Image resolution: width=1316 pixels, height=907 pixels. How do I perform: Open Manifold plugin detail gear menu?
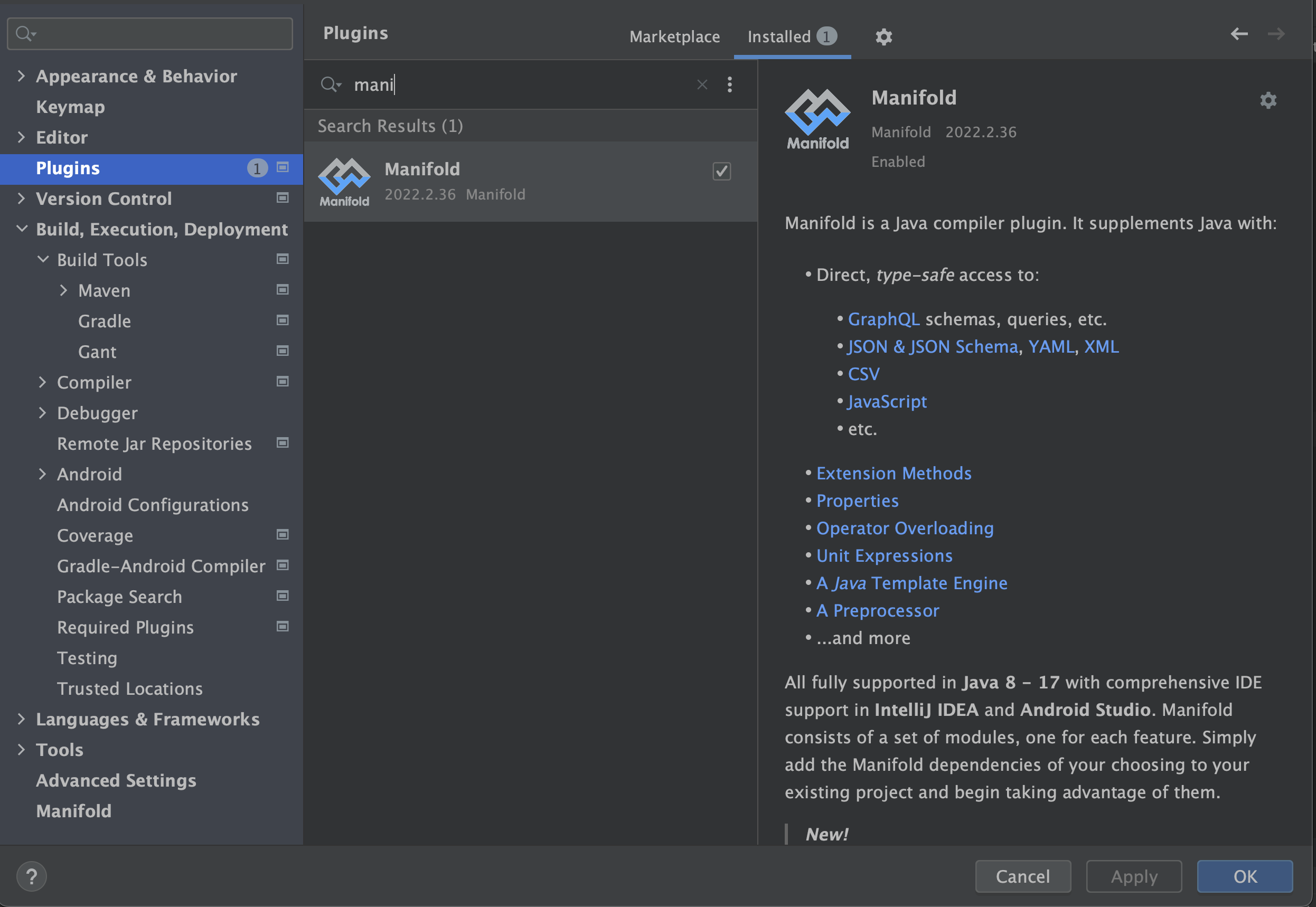(1268, 101)
